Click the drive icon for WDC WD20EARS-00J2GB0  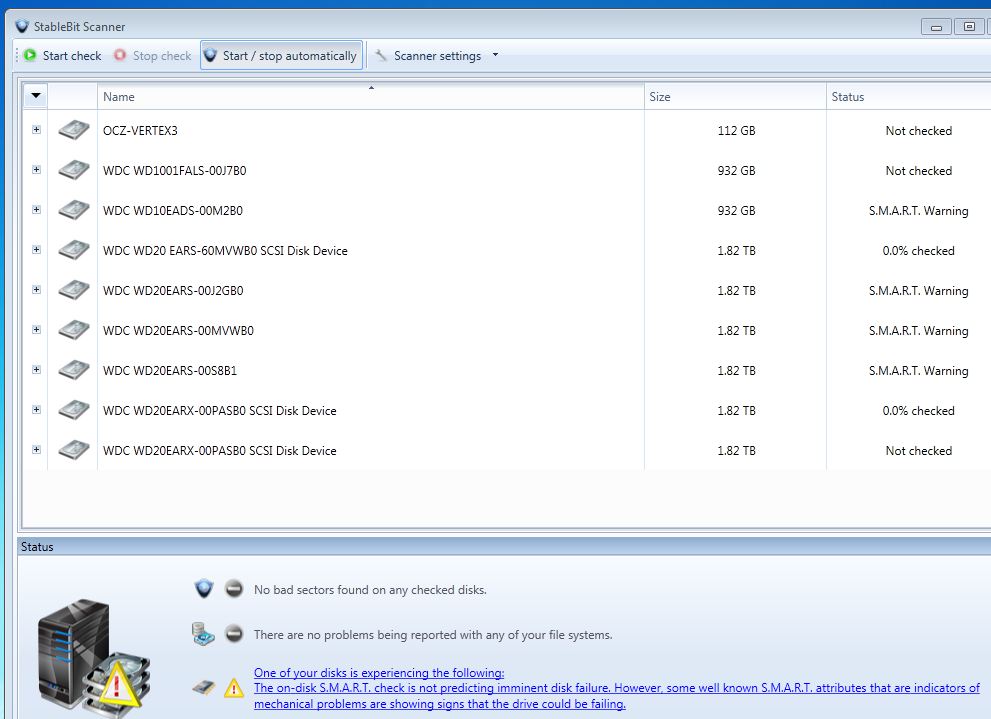pos(73,291)
